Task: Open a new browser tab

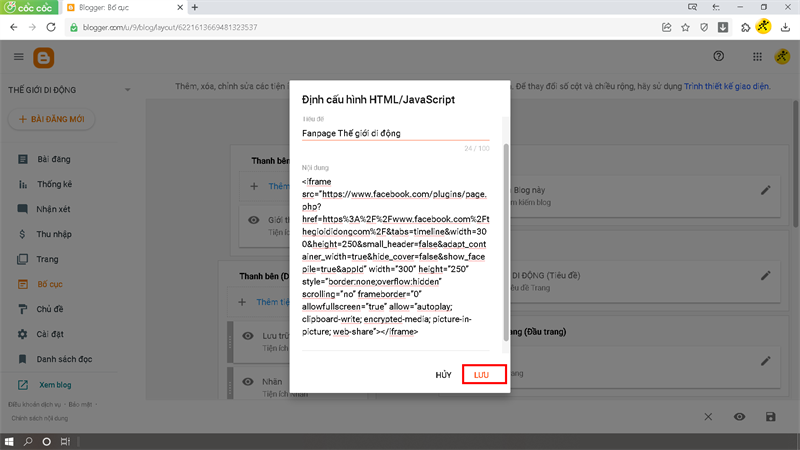Action: 195,7
